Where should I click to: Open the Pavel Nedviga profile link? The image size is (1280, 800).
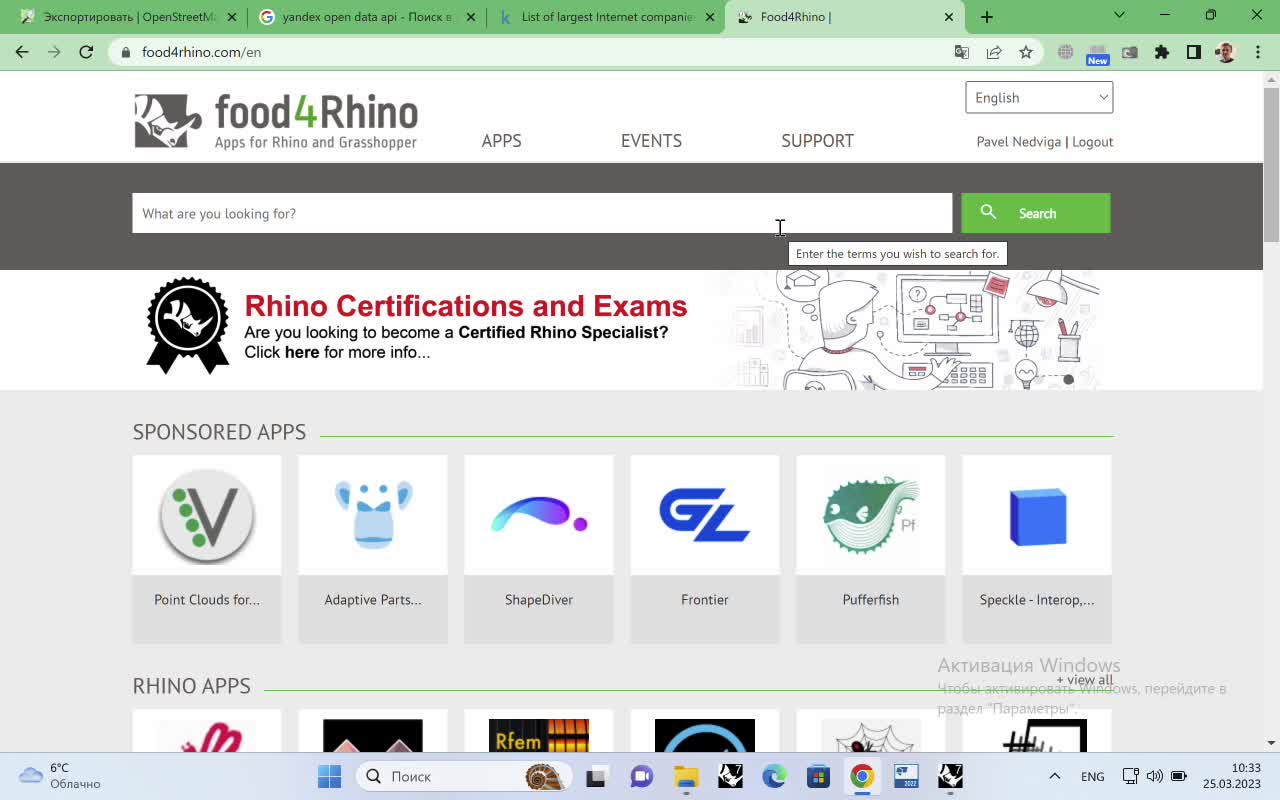point(1019,142)
